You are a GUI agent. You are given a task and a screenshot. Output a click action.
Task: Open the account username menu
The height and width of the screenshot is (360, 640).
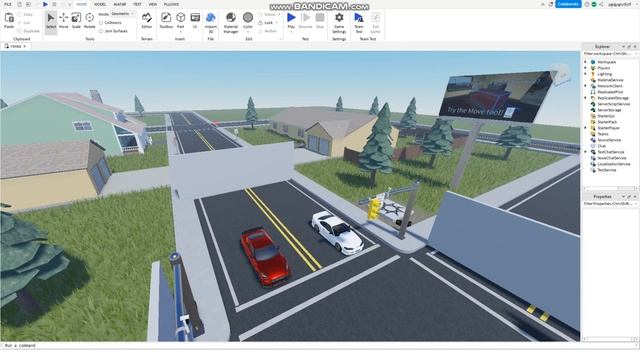pos(620,4)
